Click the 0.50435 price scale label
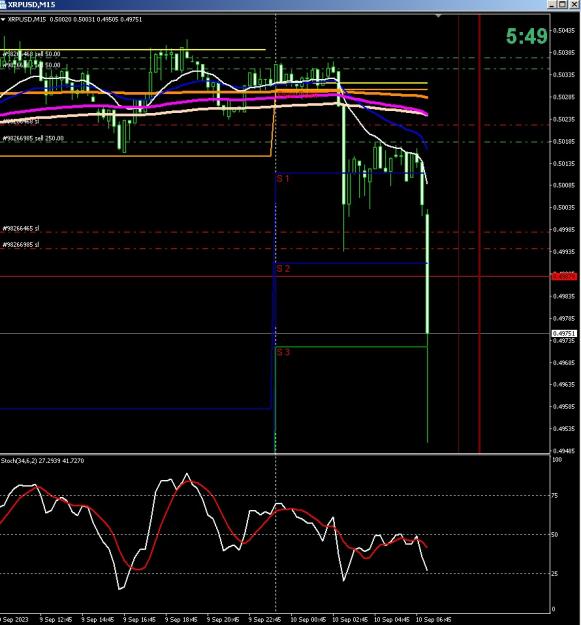The height and width of the screenshot is (625, 581). tap(564, 30)
